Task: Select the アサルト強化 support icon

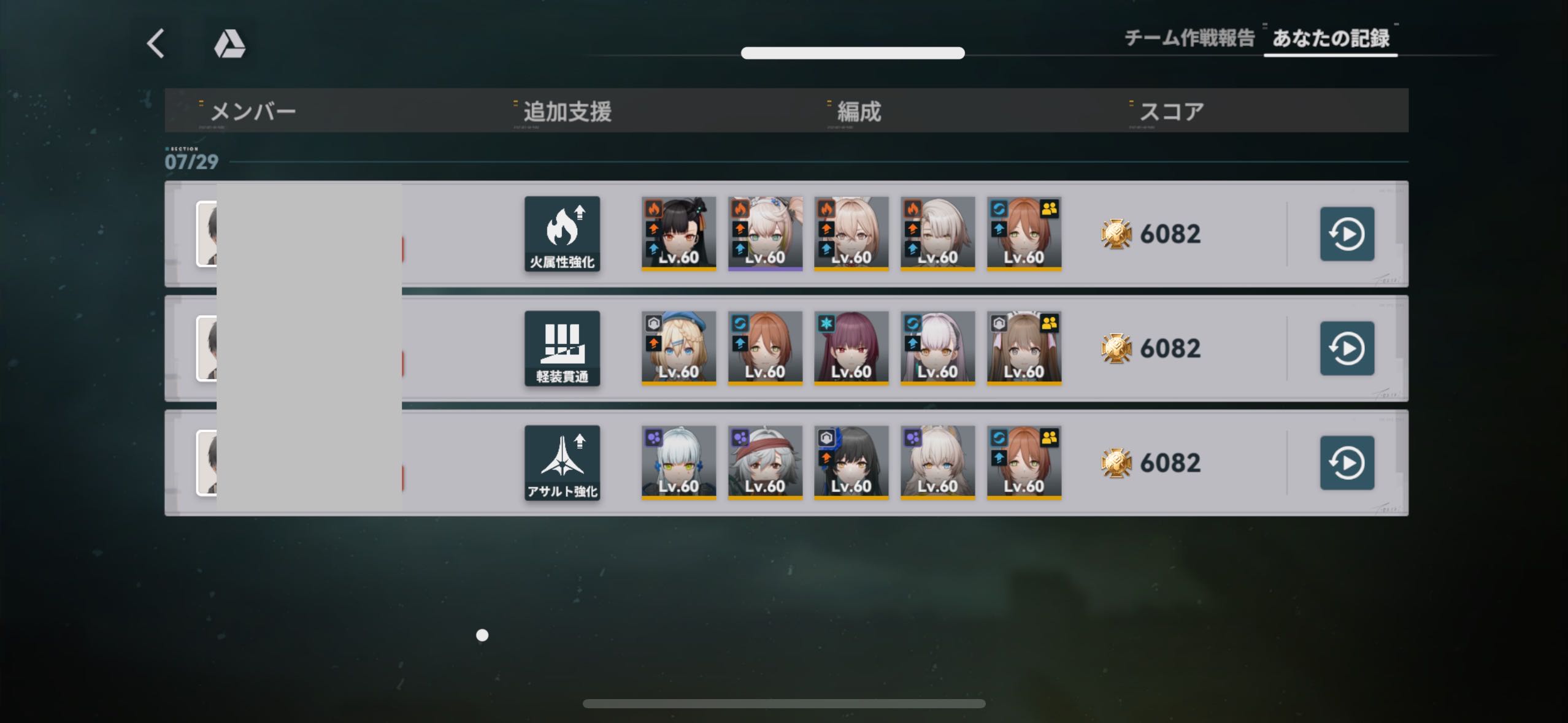Action: (562, 463)
